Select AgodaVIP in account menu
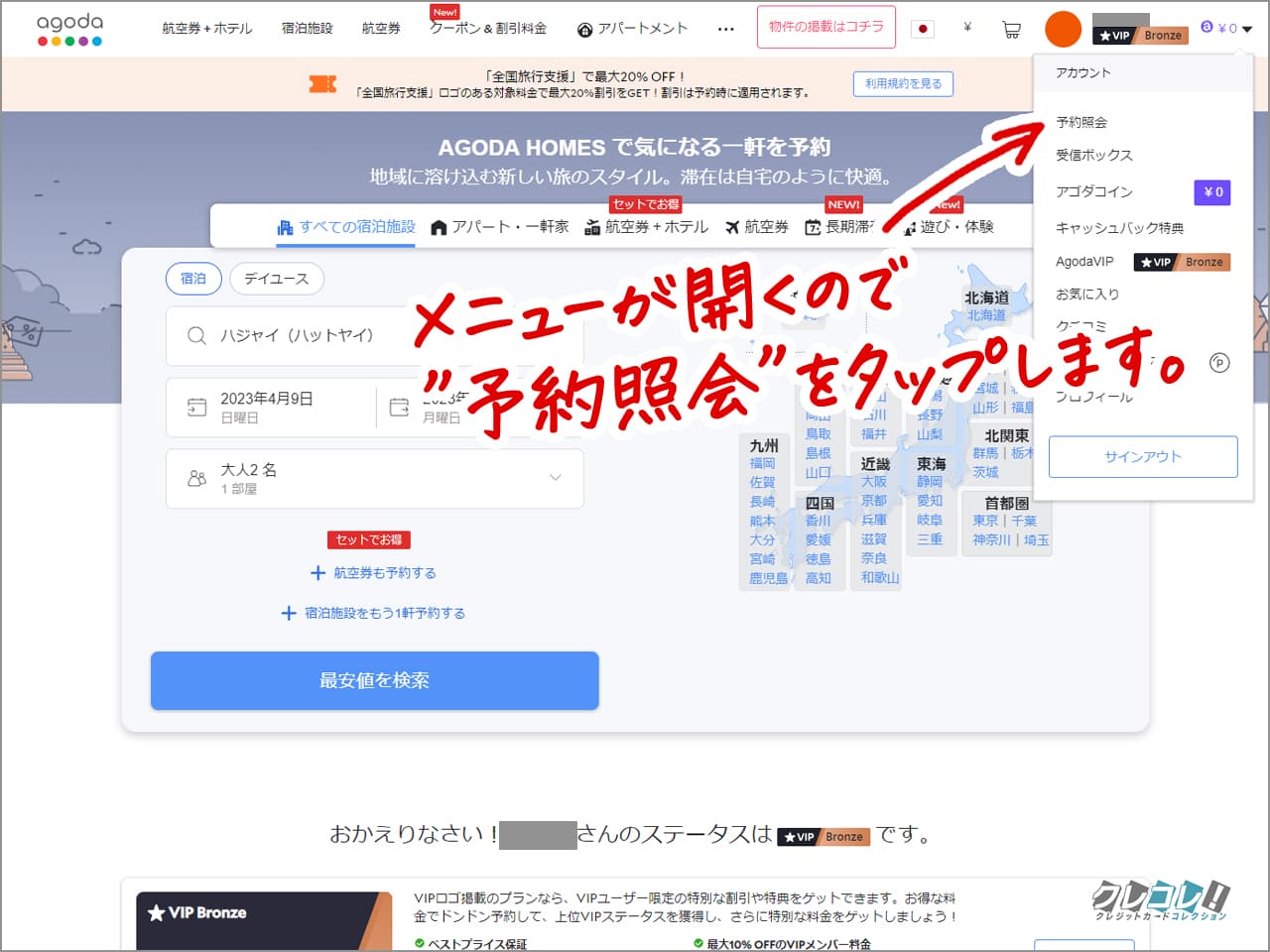 [x=1084, y=262]
